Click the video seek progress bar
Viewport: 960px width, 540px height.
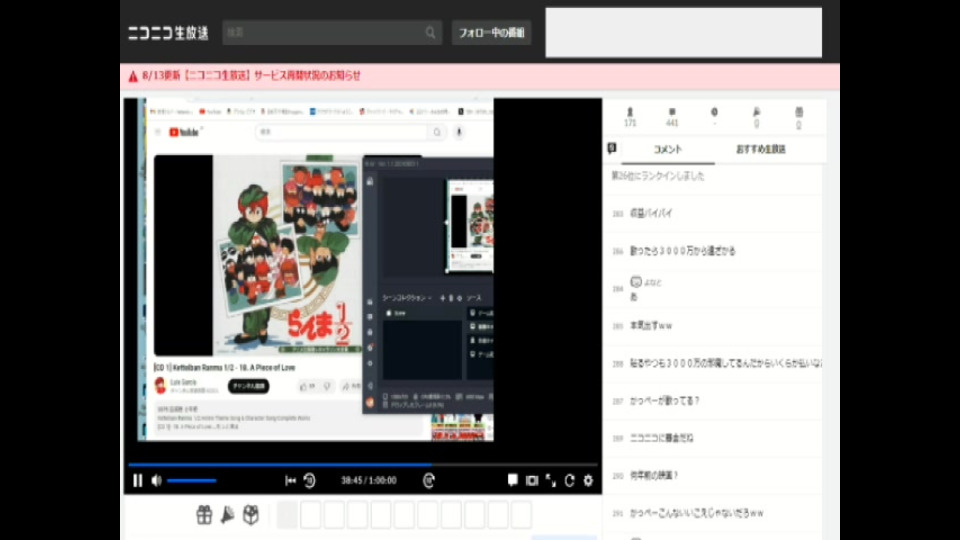click(362, 465)
